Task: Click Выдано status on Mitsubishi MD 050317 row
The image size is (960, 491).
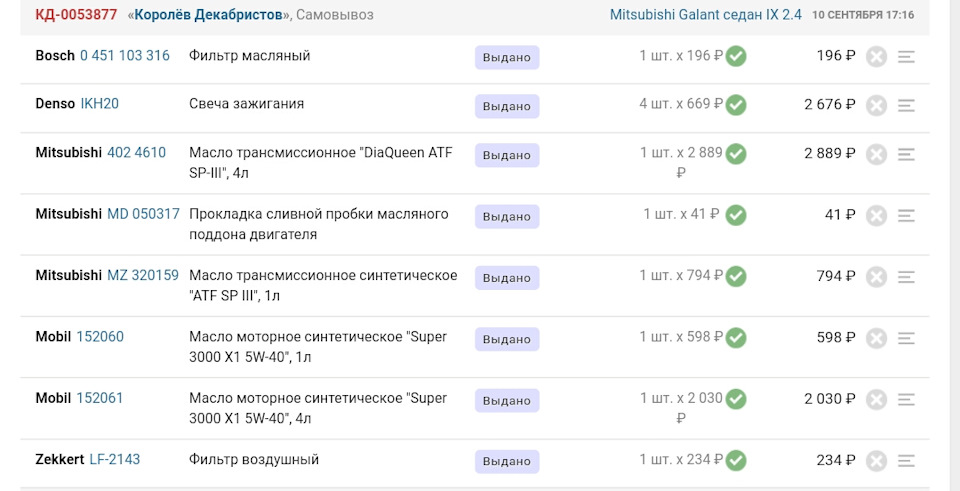Action: point(507,217)
